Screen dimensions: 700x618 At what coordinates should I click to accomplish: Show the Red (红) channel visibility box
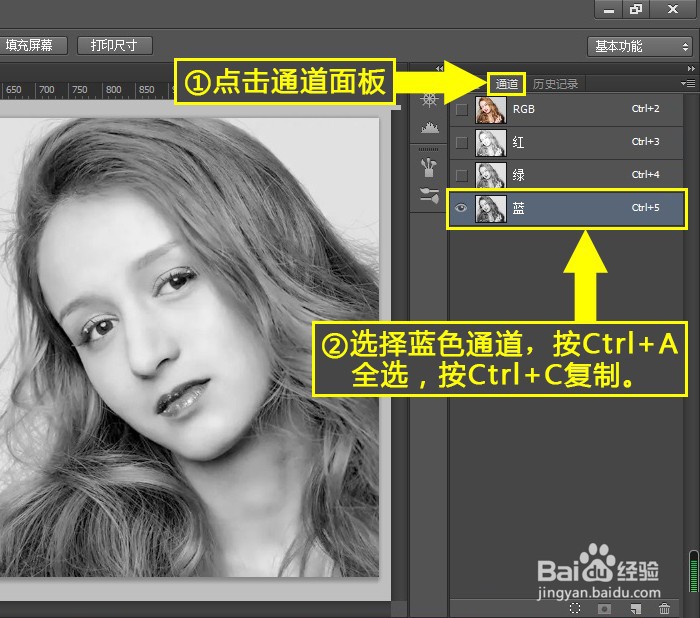click(461, 142)
